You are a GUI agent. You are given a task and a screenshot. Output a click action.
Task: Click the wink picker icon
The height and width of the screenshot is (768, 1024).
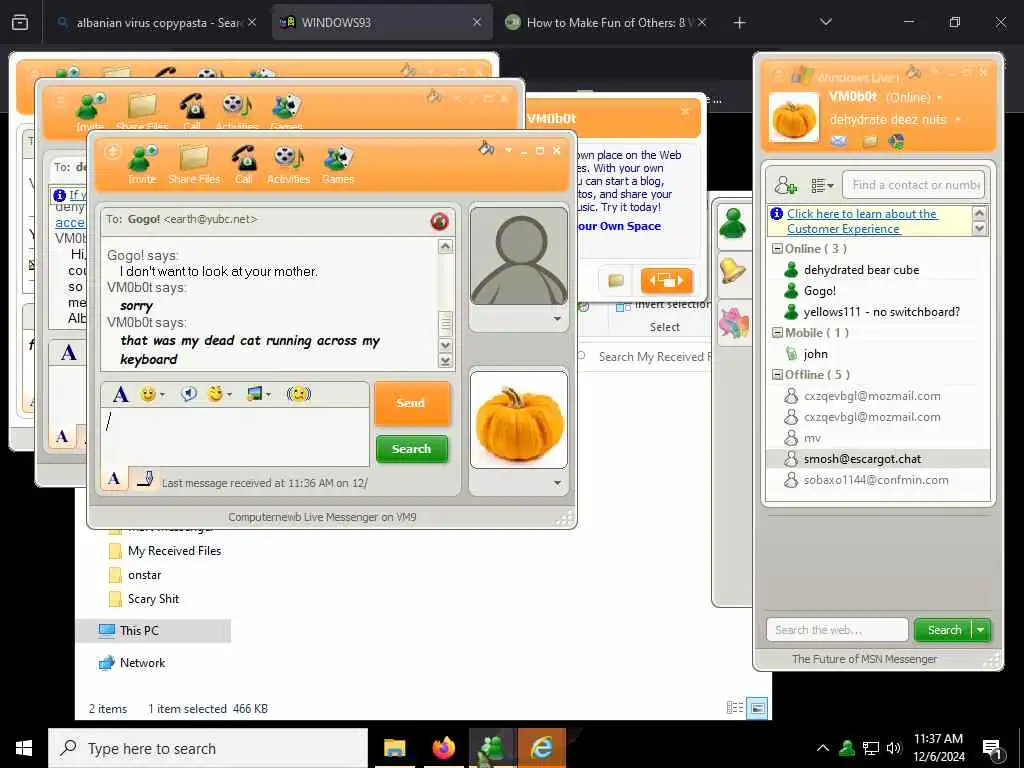215,394
